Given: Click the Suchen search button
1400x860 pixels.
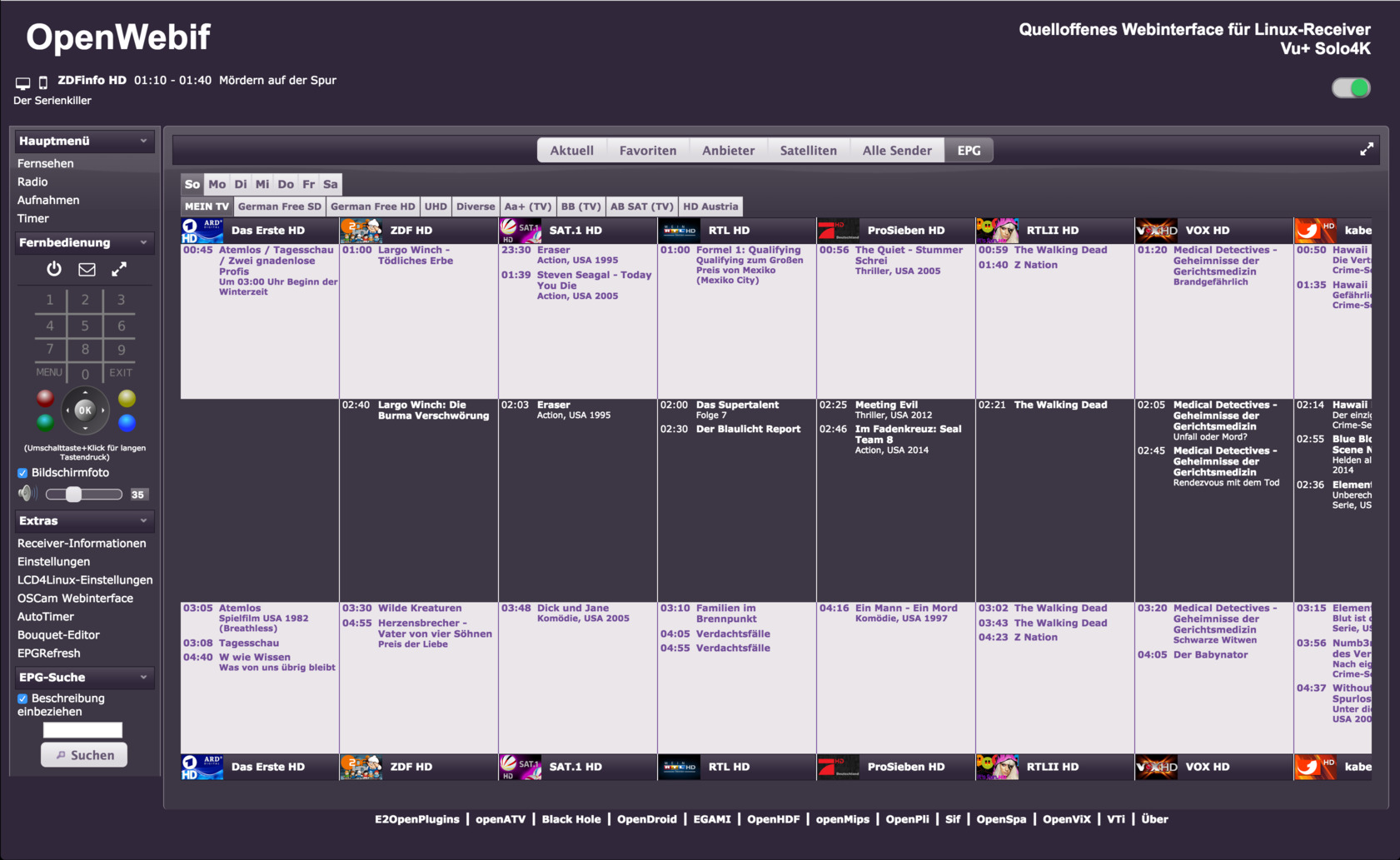Looking at the screenshot, I should (x=84, y=755).
